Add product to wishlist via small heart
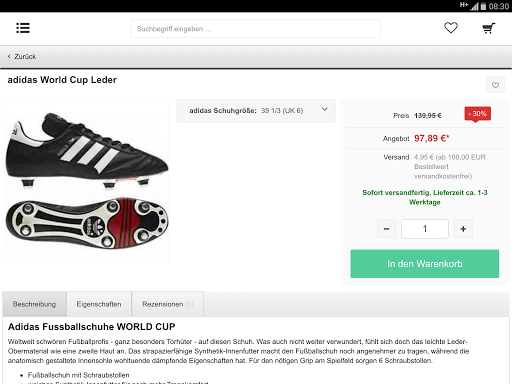The width and height of the screenshot is (512, 384). (x=495, y=85)
